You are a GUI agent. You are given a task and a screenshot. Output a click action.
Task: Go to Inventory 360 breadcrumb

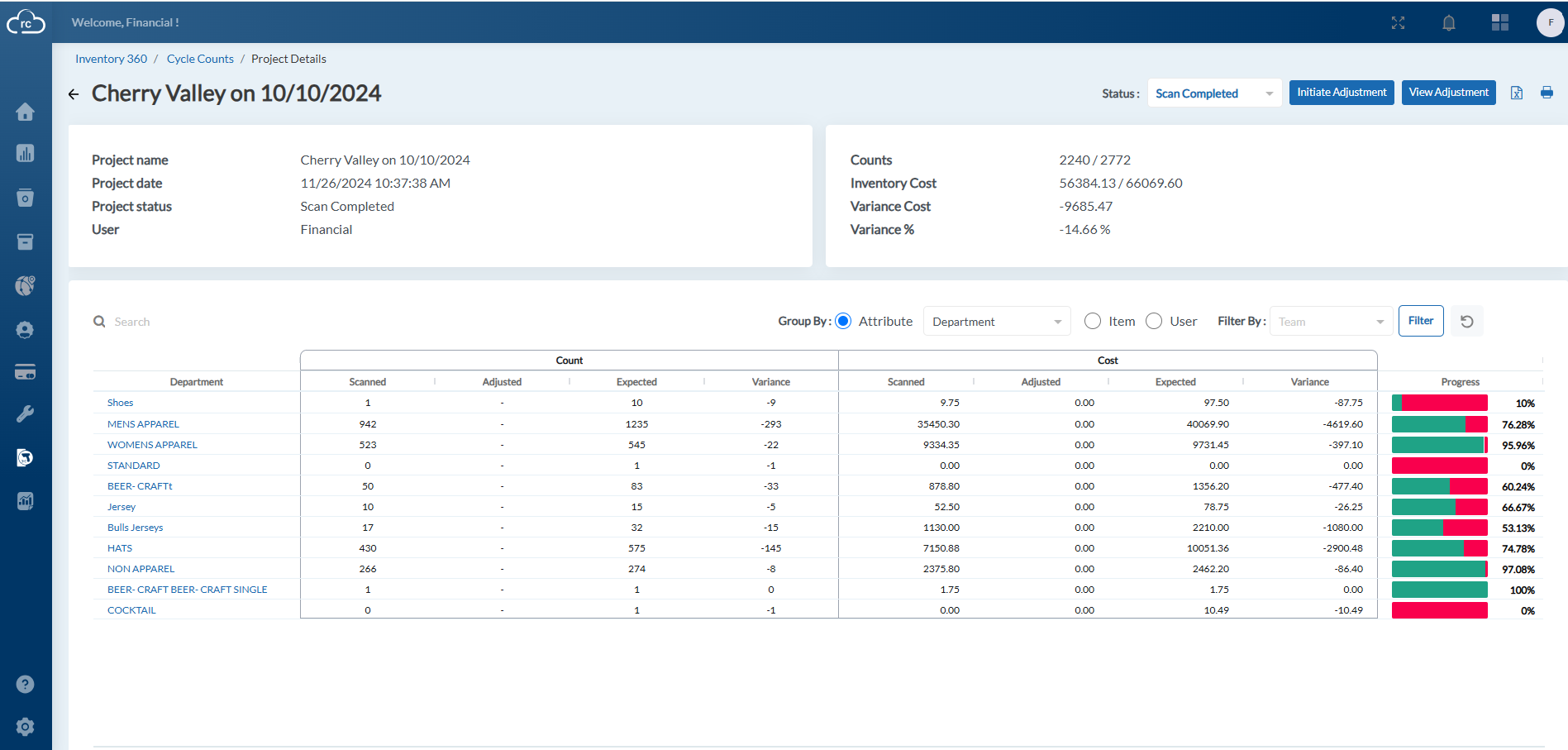[111, 59]
